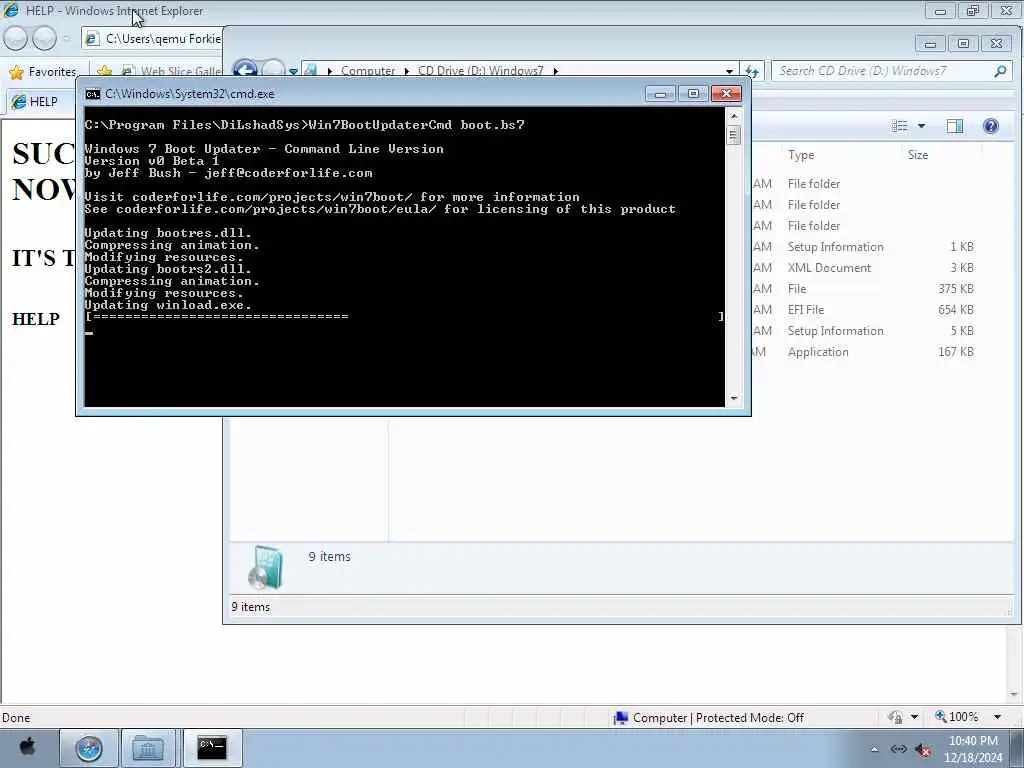
Task: Sort by the Size column header
Action: (x=918, y=155)
